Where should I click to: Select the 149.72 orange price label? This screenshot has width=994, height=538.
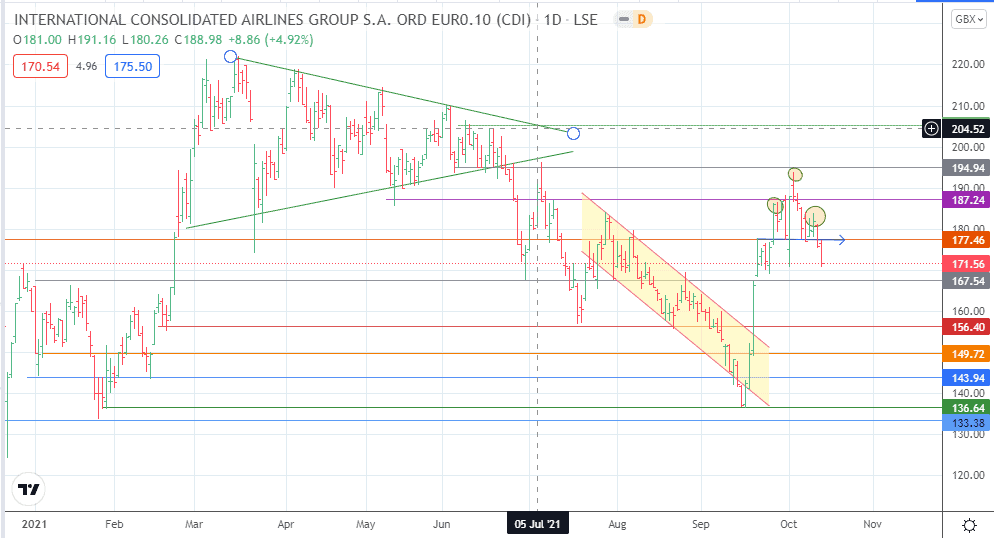pos(968,354)
